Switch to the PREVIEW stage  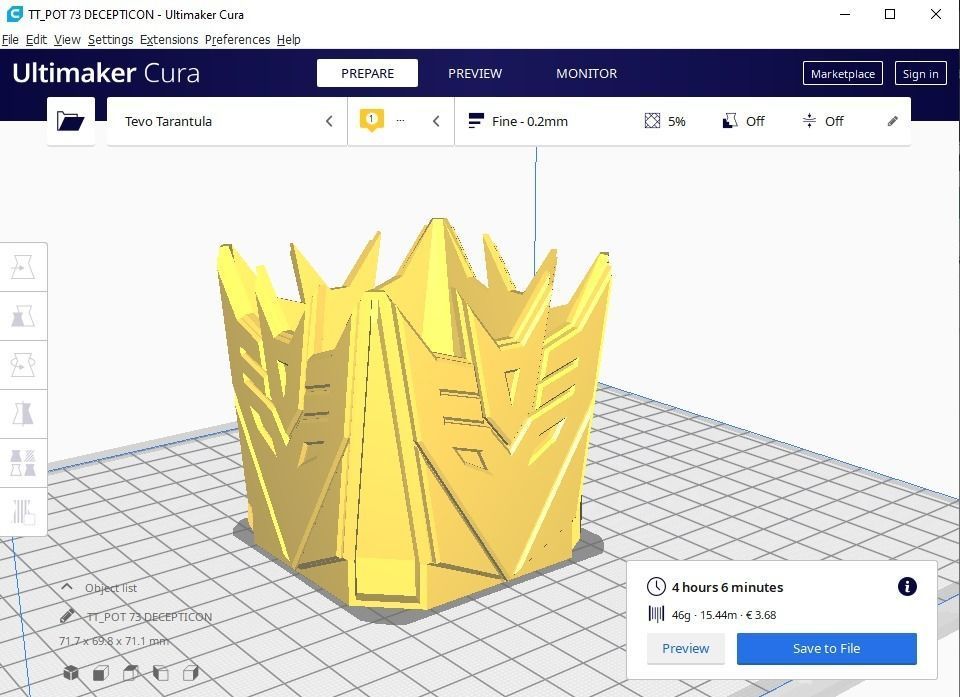click(x=475, y=73)
